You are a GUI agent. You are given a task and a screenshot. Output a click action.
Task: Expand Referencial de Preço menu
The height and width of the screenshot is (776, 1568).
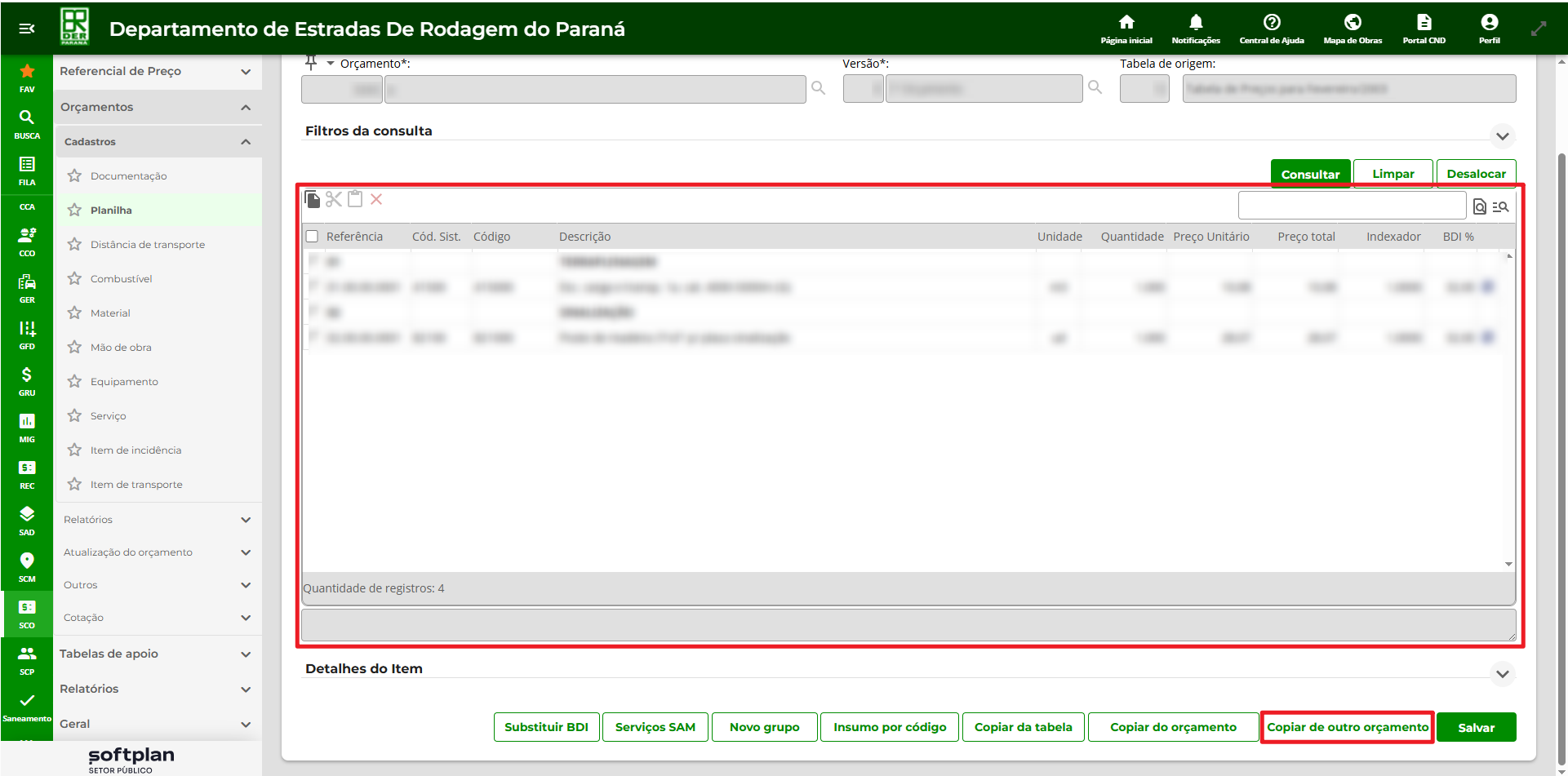[x=246, y=72]
